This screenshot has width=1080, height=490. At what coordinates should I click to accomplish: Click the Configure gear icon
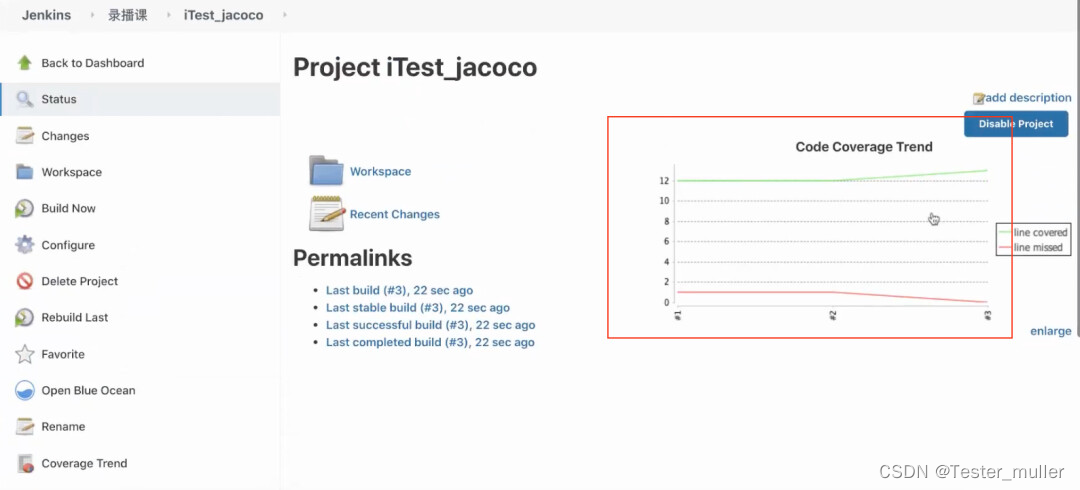(25, 245)
